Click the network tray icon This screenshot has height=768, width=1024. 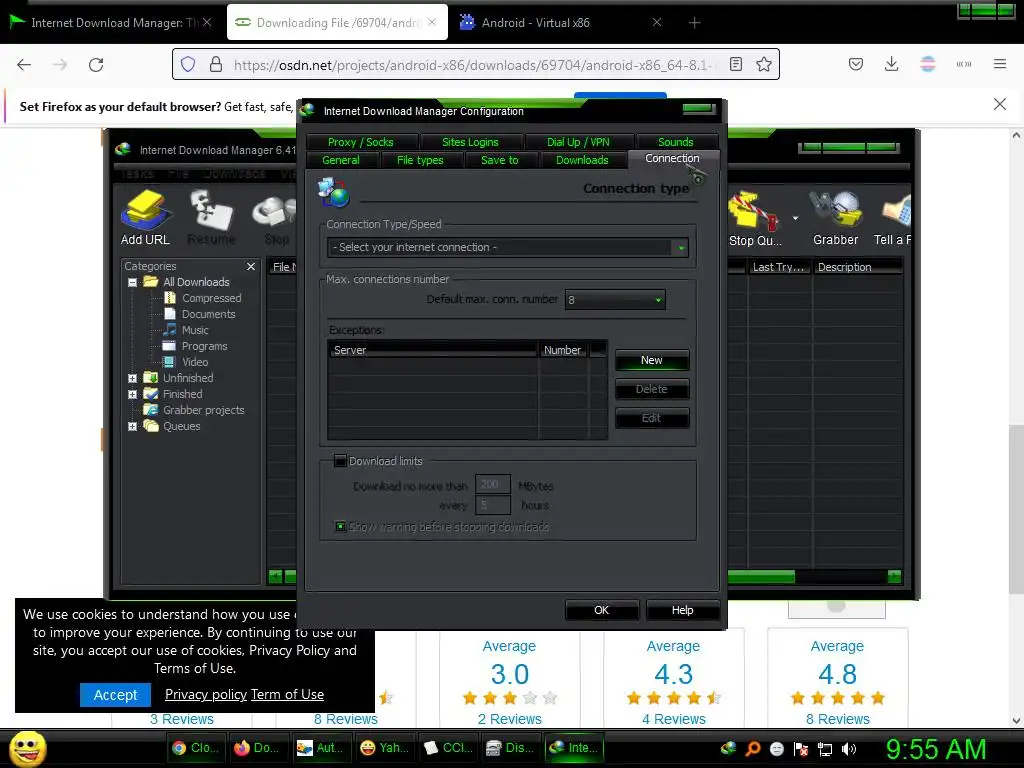tap(825, 749)
